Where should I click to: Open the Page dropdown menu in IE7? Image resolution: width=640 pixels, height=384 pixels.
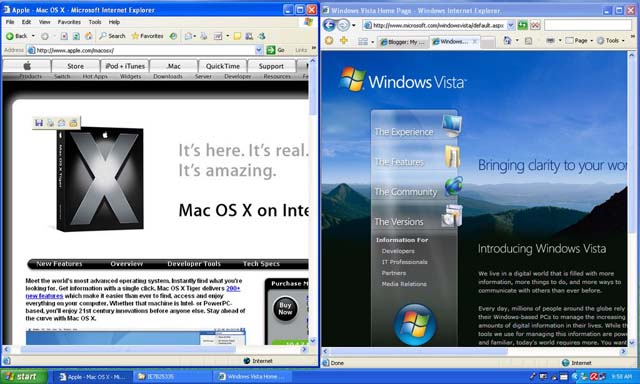(x=580, y=40)
